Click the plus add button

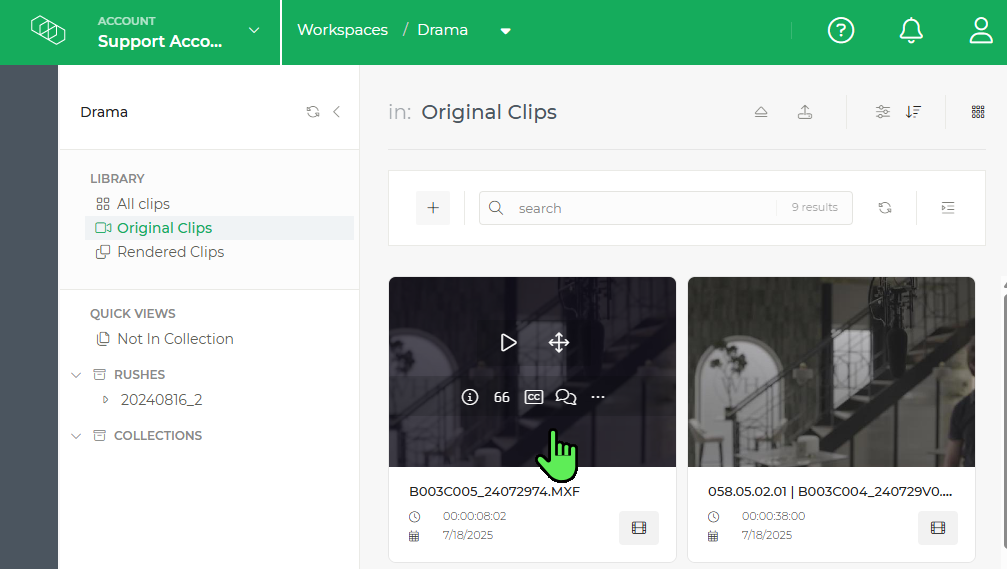coord(433,208)
